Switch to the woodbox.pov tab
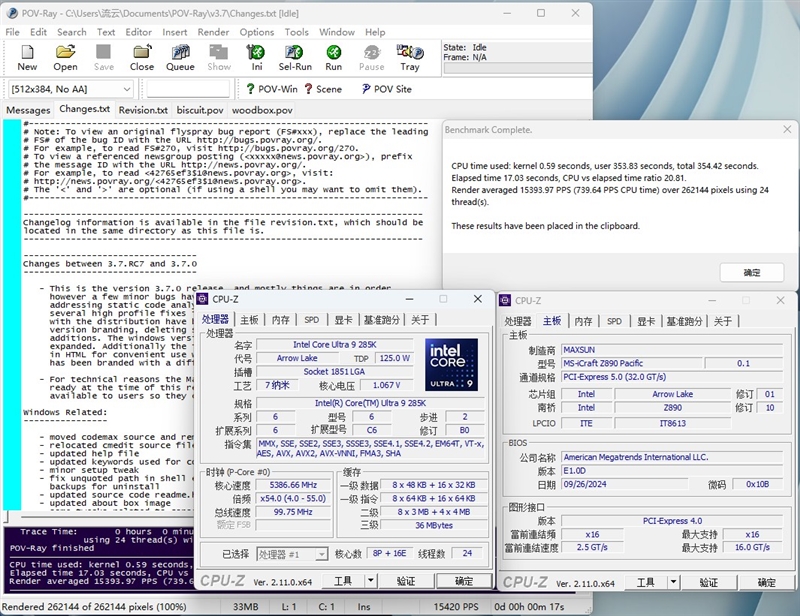 262,110
